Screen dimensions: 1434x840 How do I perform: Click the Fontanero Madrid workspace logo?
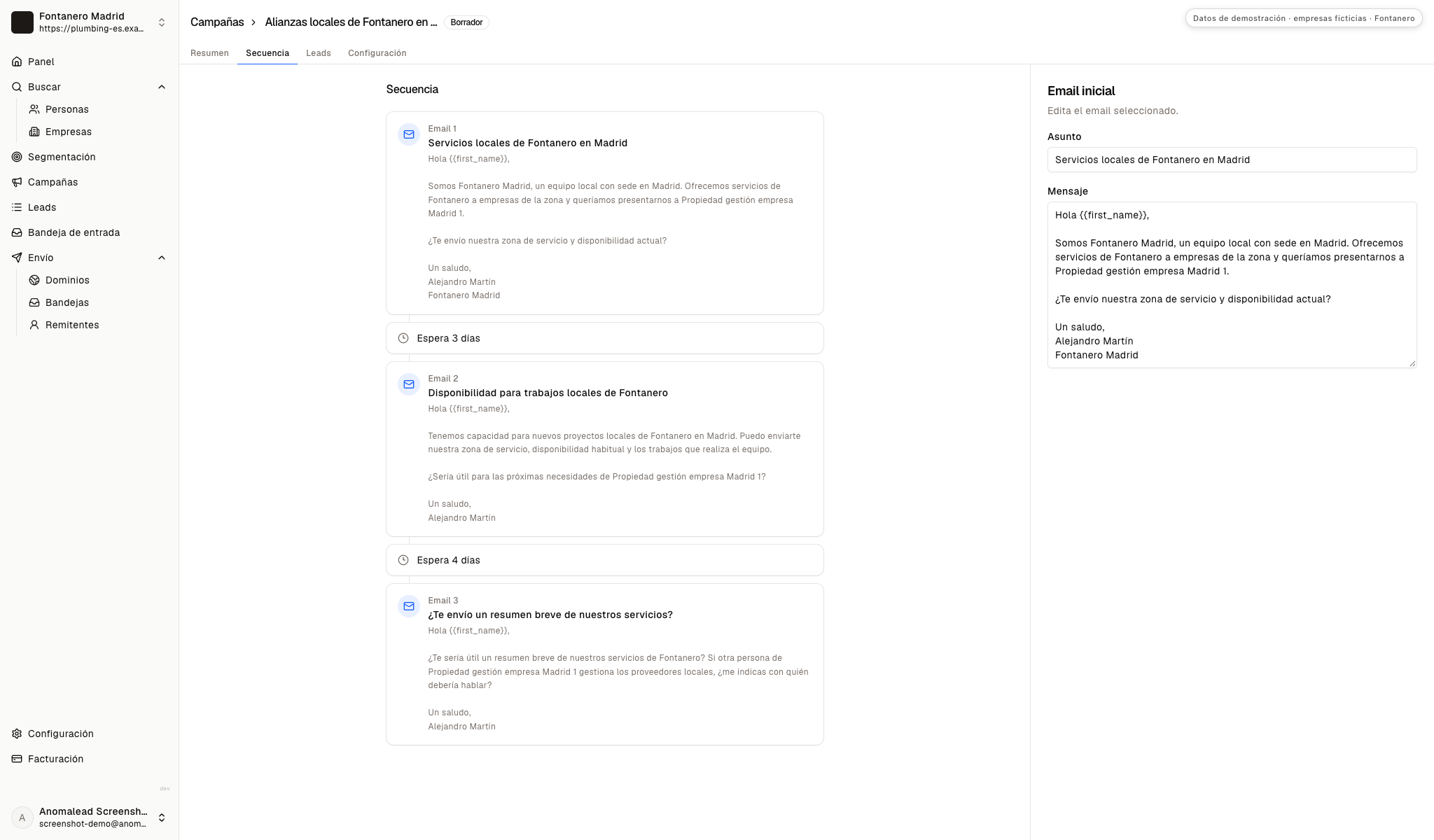tap(22, 22)
